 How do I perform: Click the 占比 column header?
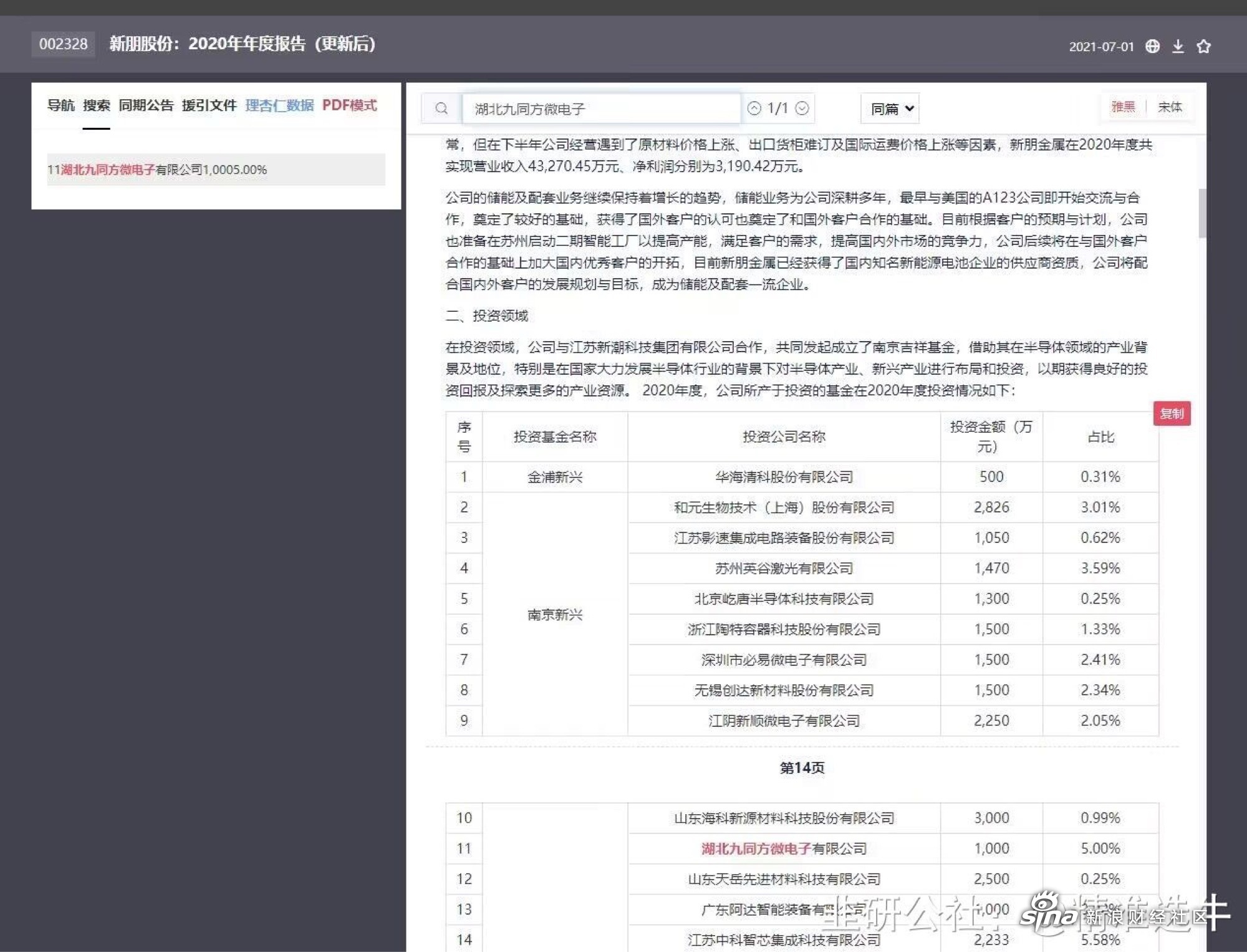[1100, 437]
